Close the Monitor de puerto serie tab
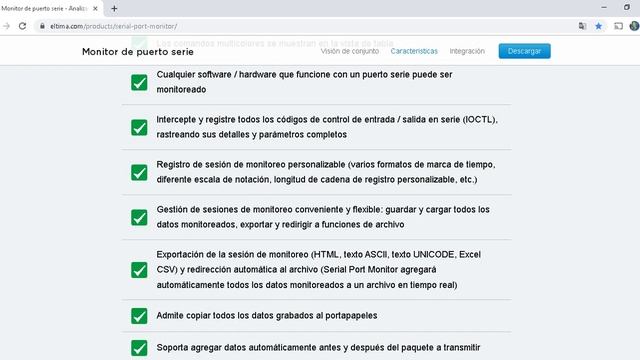 click(x=95, y=8)
